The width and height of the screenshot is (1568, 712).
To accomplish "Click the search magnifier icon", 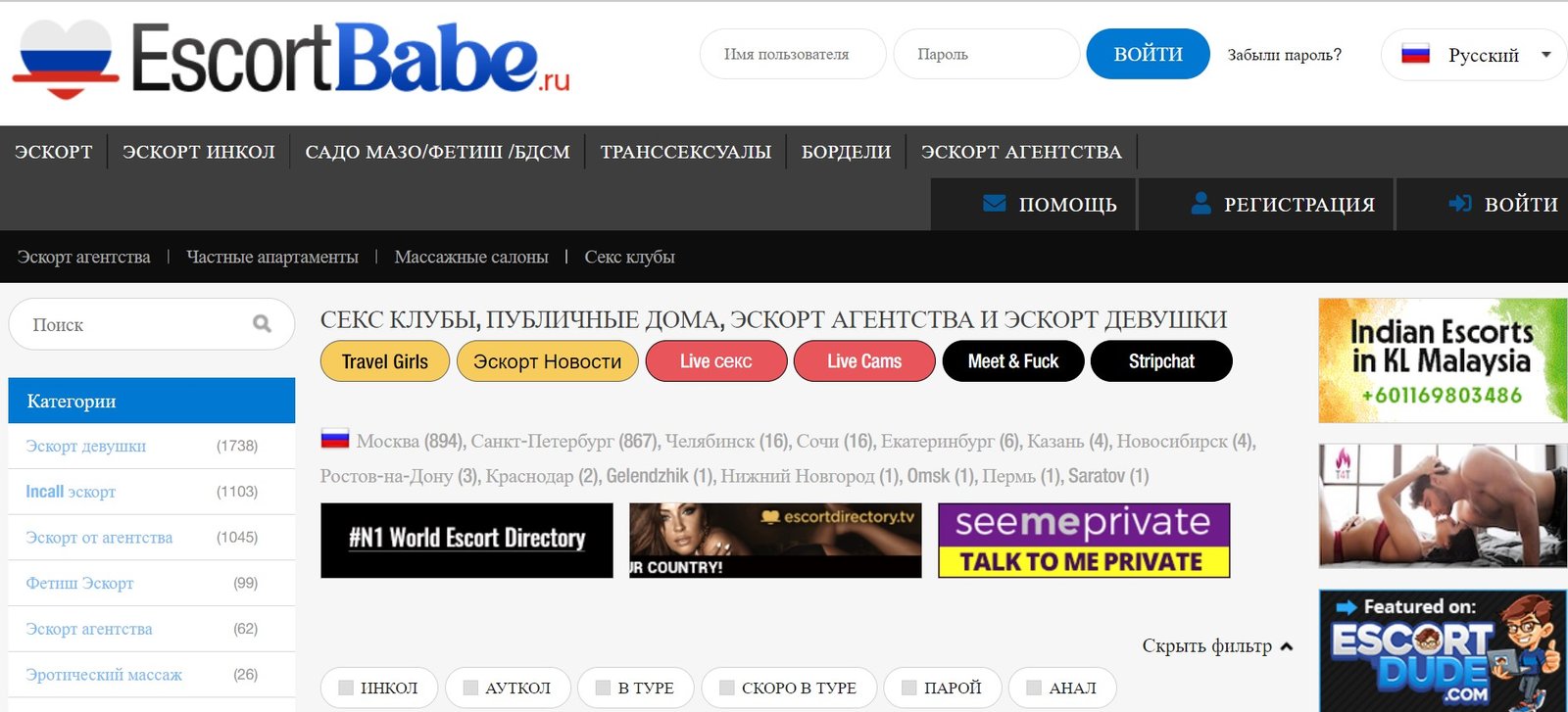I will (262, 324).
